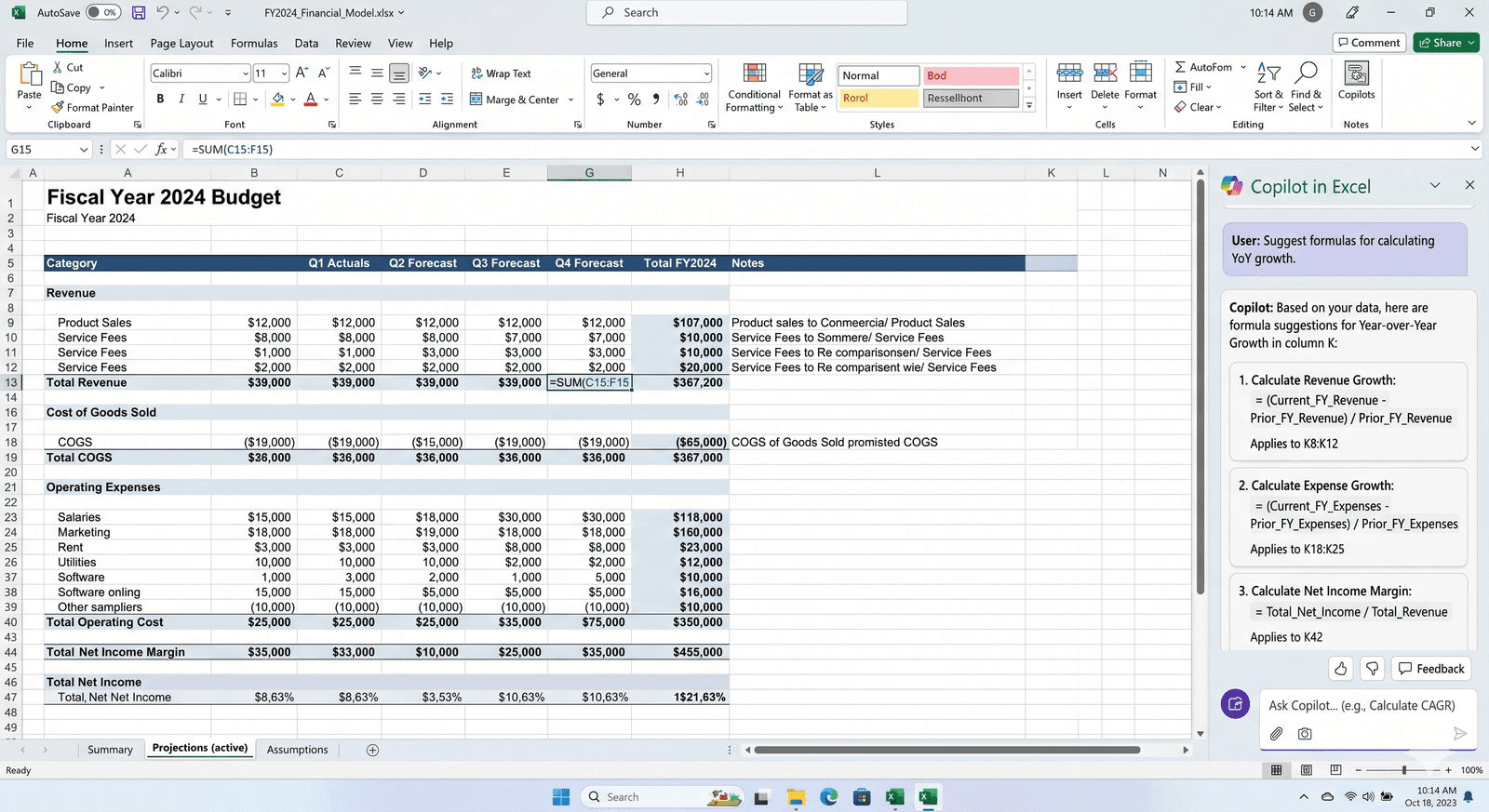1489x812 pixels.
Task: Add a new sheet with plus icon
Action: [372, 750]
